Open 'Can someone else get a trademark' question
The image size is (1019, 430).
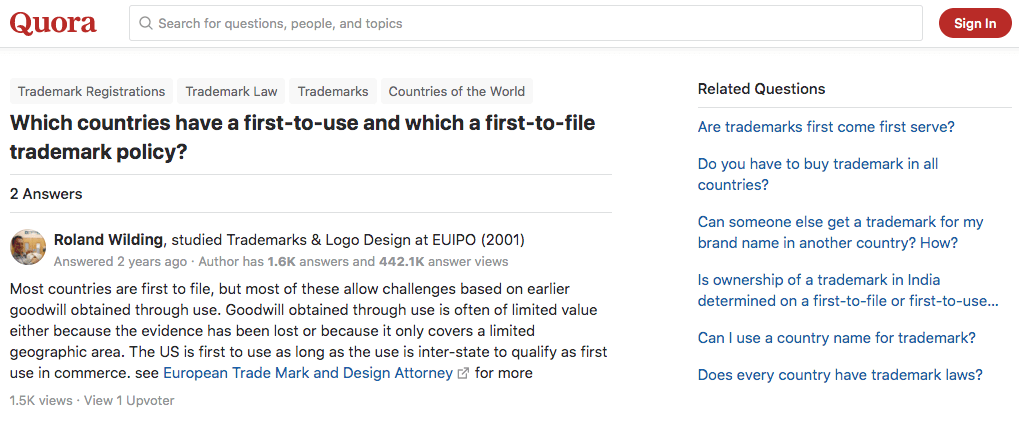click(x=841, y=233)
